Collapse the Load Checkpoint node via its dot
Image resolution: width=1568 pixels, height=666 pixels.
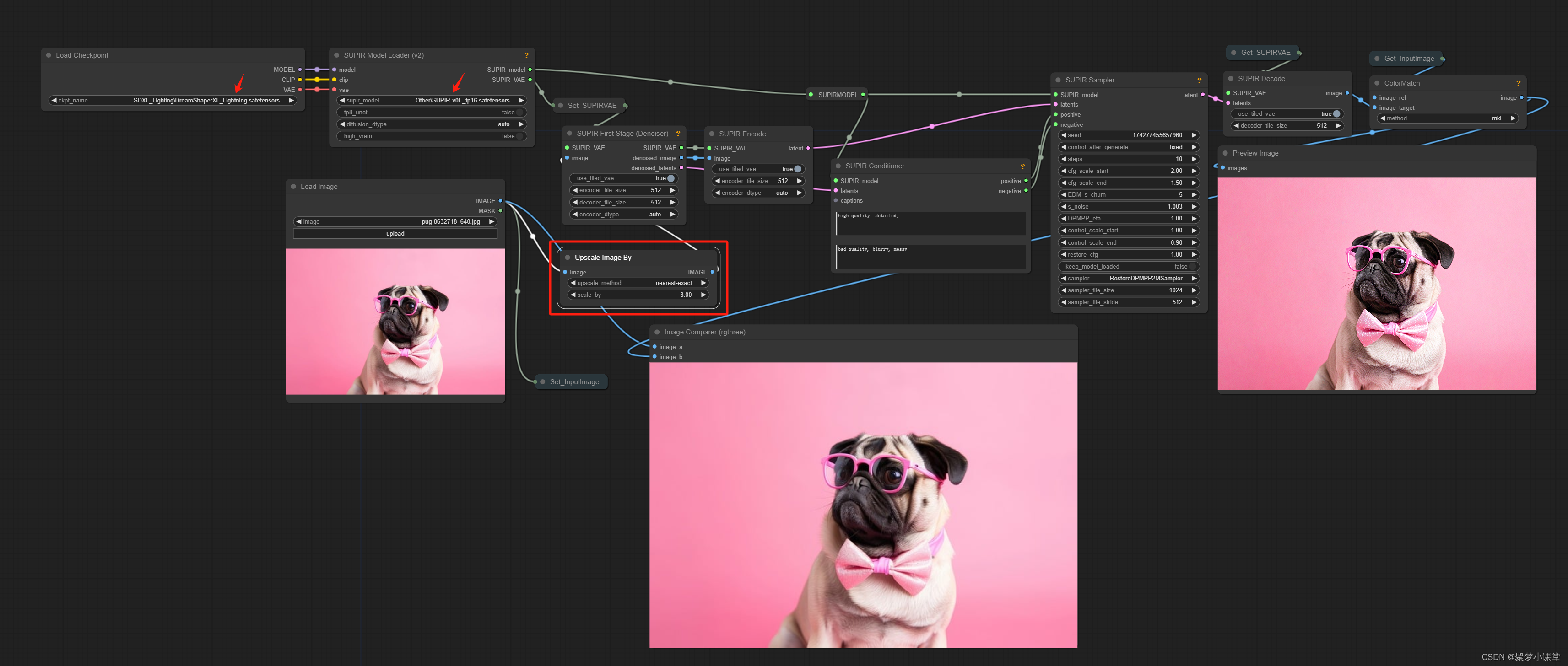(49, 55)
